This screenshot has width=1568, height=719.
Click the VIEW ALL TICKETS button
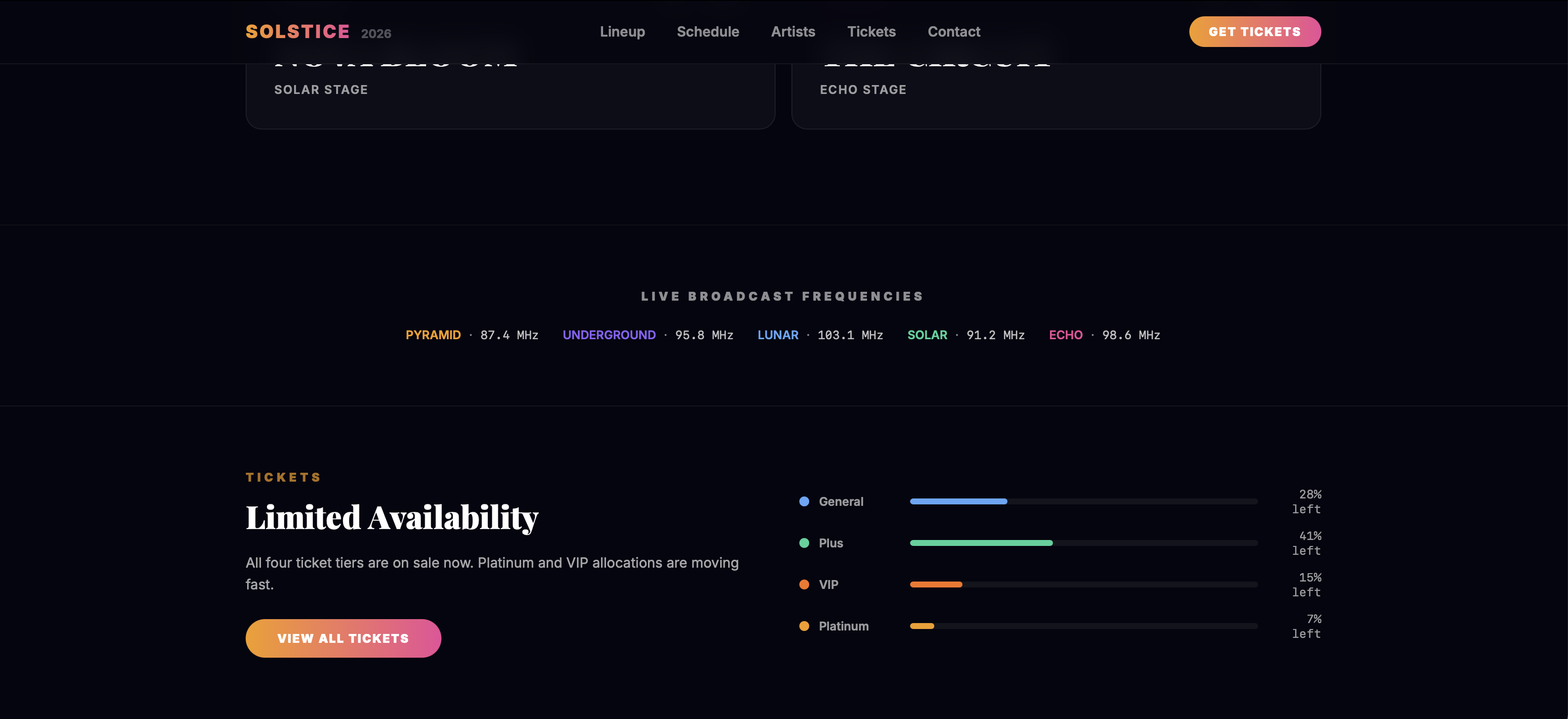(x=343, y=638)
